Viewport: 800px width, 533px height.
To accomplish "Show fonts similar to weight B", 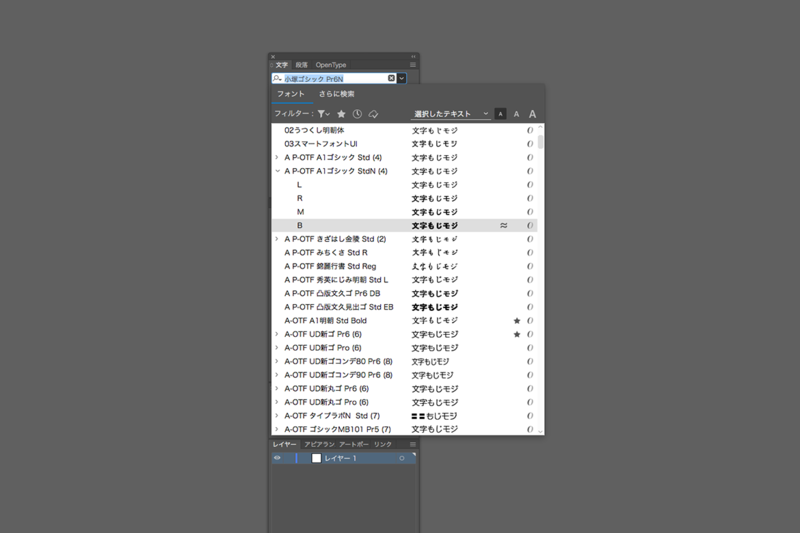I will tap(504, 225).
